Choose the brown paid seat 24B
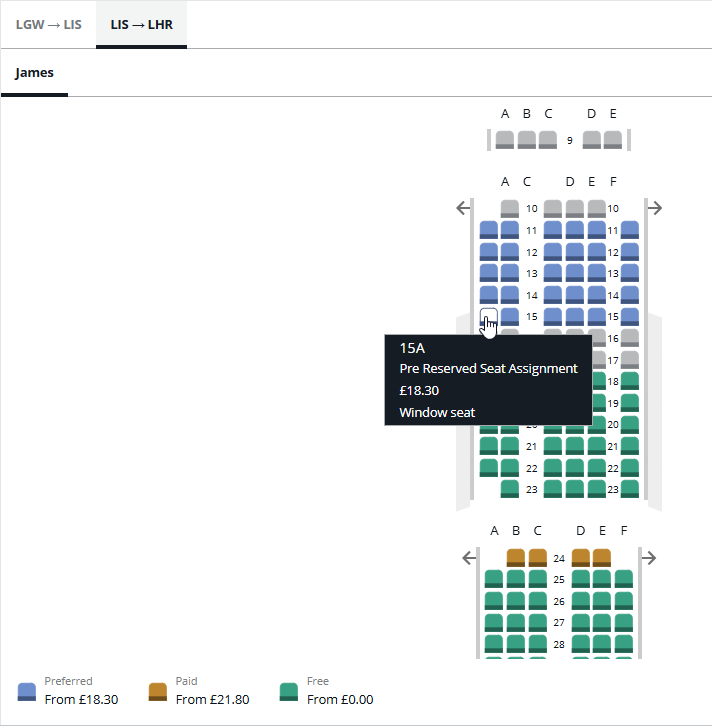The image size is (712, 726). (x=516, y=558)
